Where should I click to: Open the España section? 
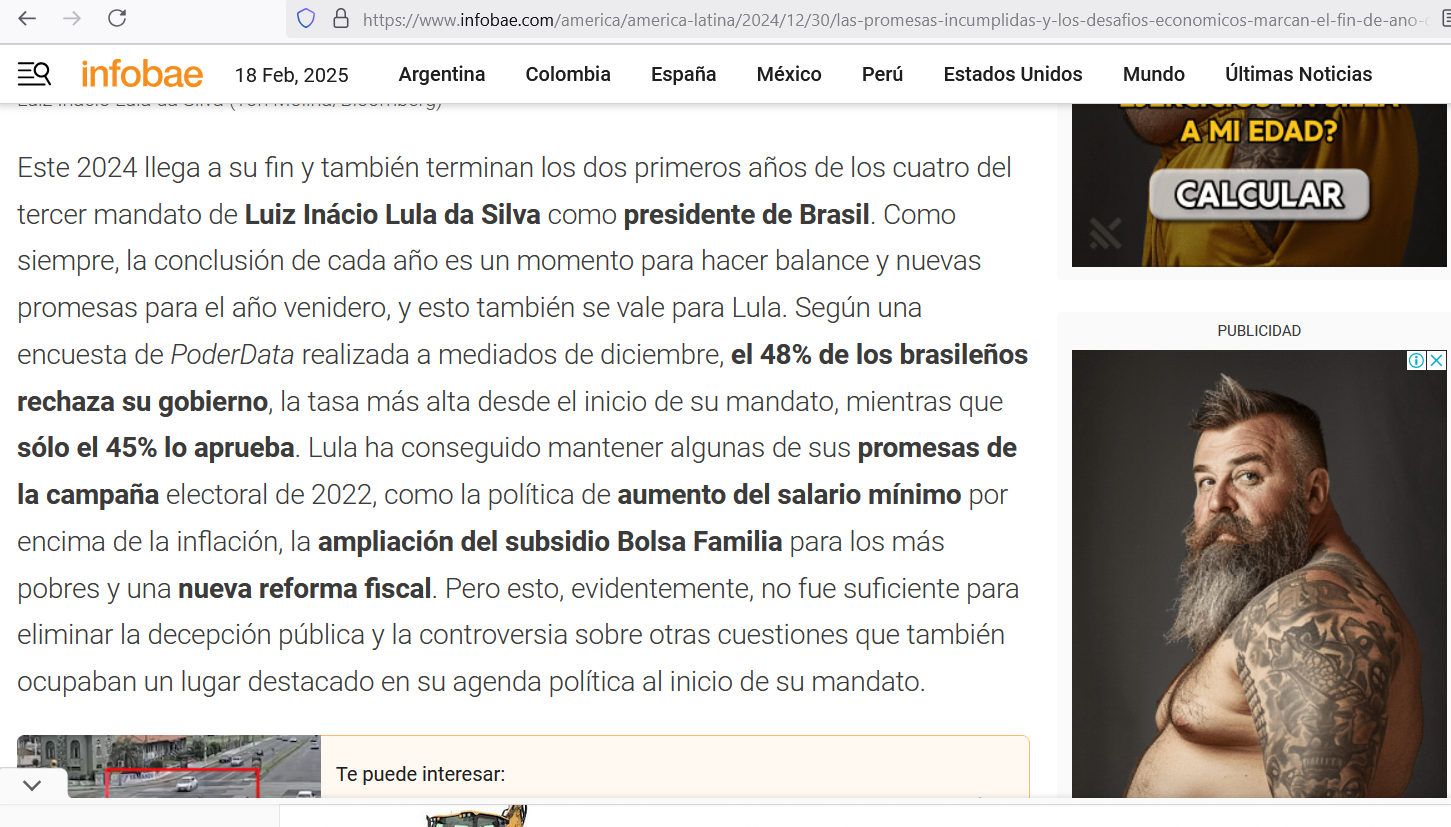pos(684,74)
